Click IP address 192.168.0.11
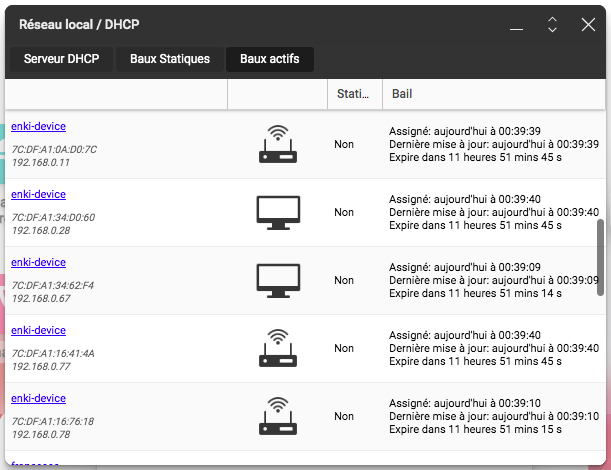611x470 pixels. 41,163
